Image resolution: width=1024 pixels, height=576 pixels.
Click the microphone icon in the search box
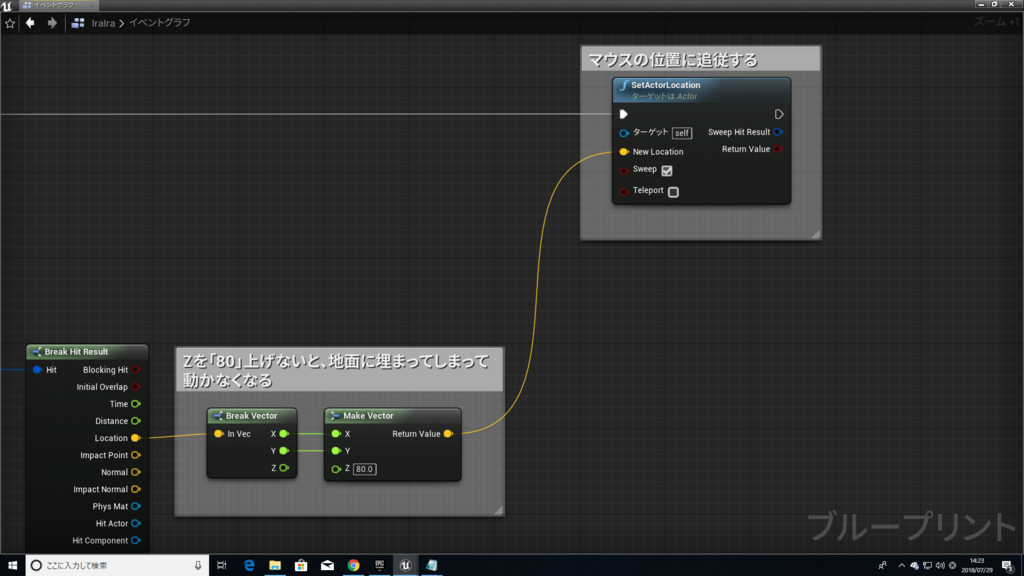[x=198, y=565]
